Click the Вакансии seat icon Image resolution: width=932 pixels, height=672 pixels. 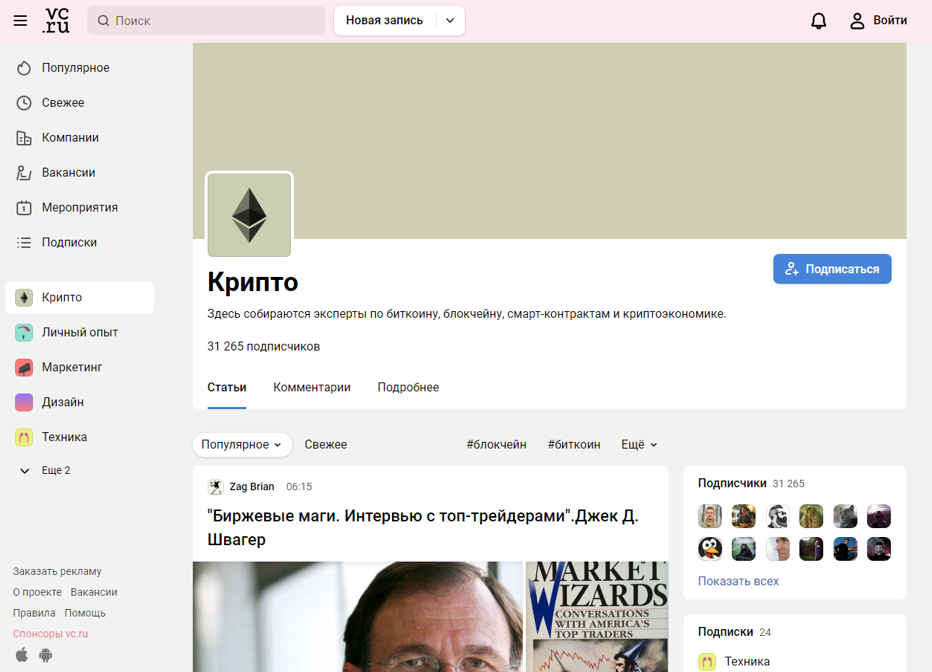tap(24, 173)
